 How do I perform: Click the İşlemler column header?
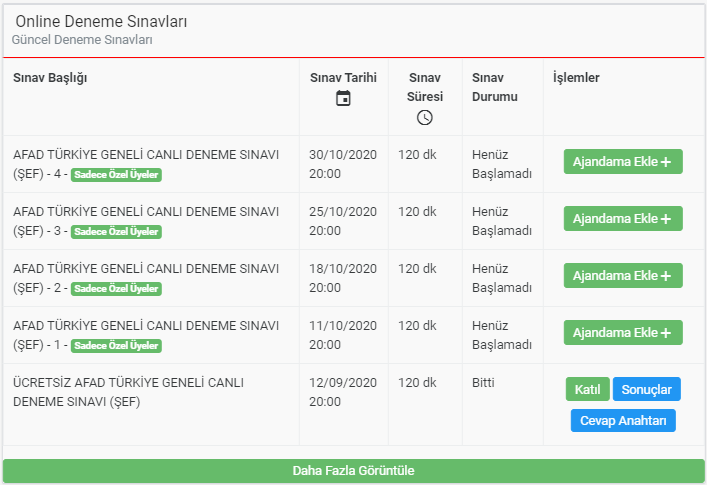pyautogui.click(x=576, y=78)
